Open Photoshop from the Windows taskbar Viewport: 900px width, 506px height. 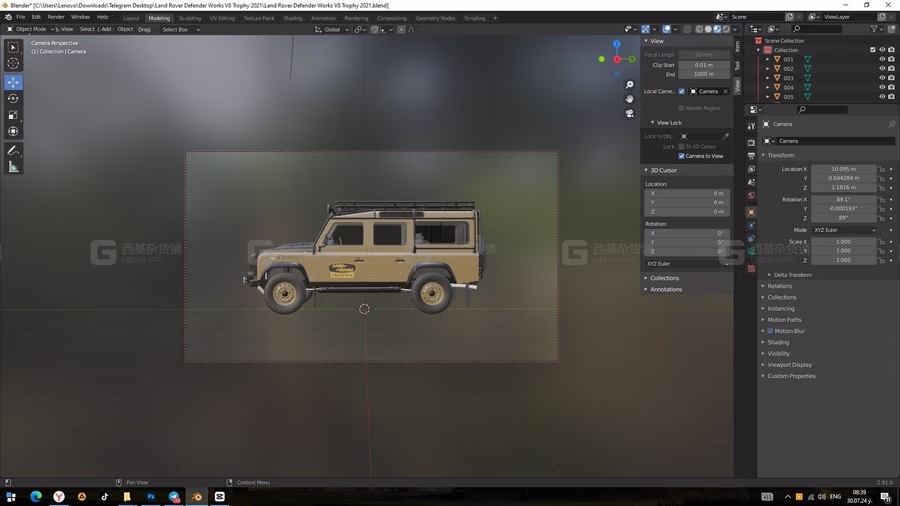tap(150, 497)
